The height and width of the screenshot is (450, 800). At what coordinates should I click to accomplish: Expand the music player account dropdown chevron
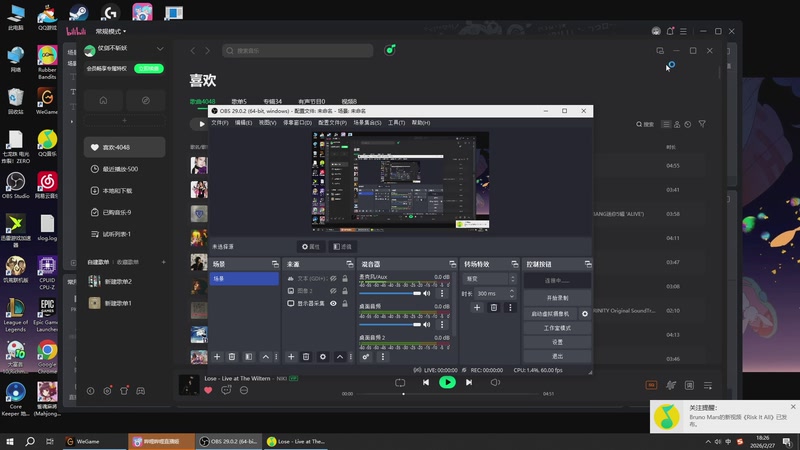160,49
